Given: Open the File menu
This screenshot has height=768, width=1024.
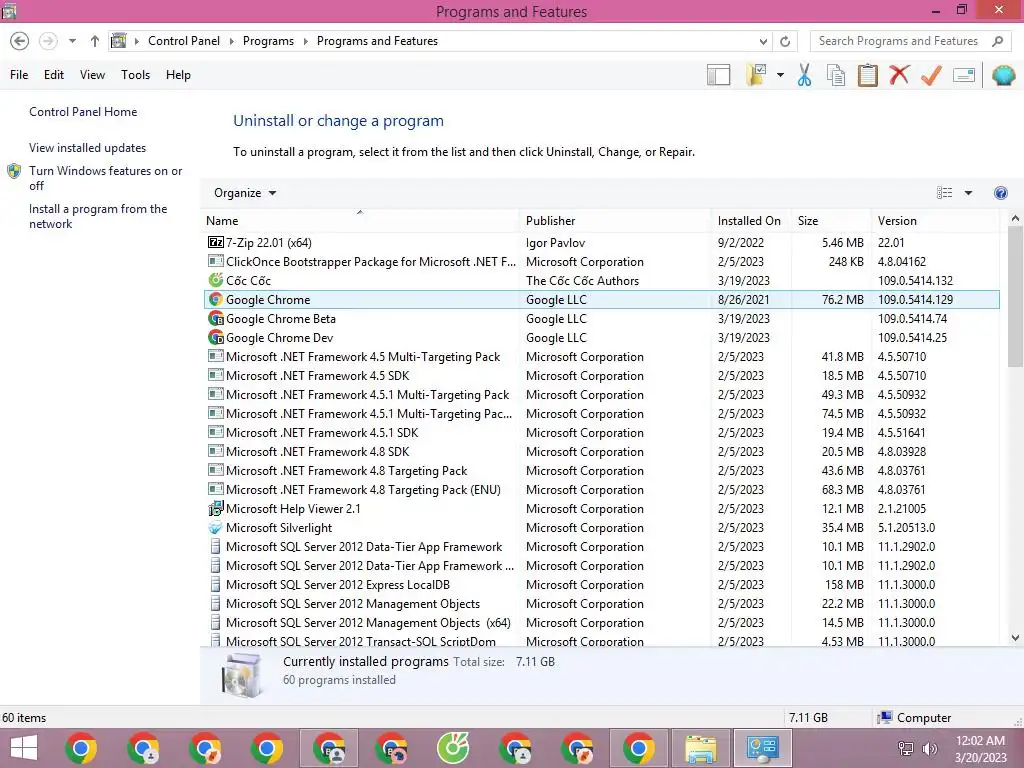Looking at the screenshot, I should point(19,75).
